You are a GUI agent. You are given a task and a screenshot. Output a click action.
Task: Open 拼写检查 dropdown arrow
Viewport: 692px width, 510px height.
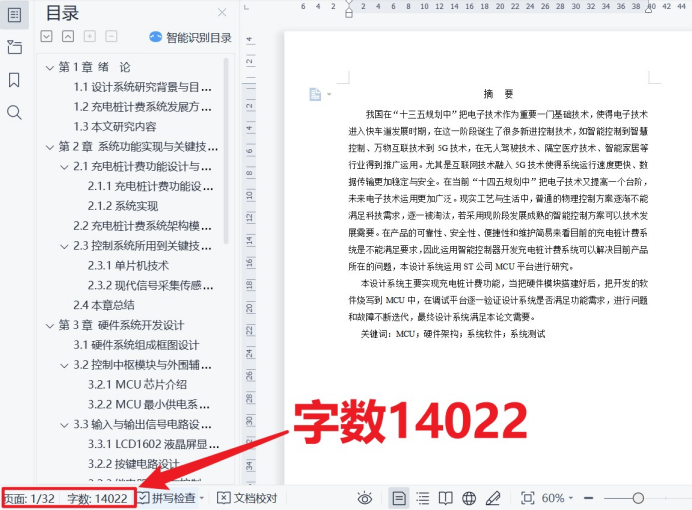[x=202, y=499]
